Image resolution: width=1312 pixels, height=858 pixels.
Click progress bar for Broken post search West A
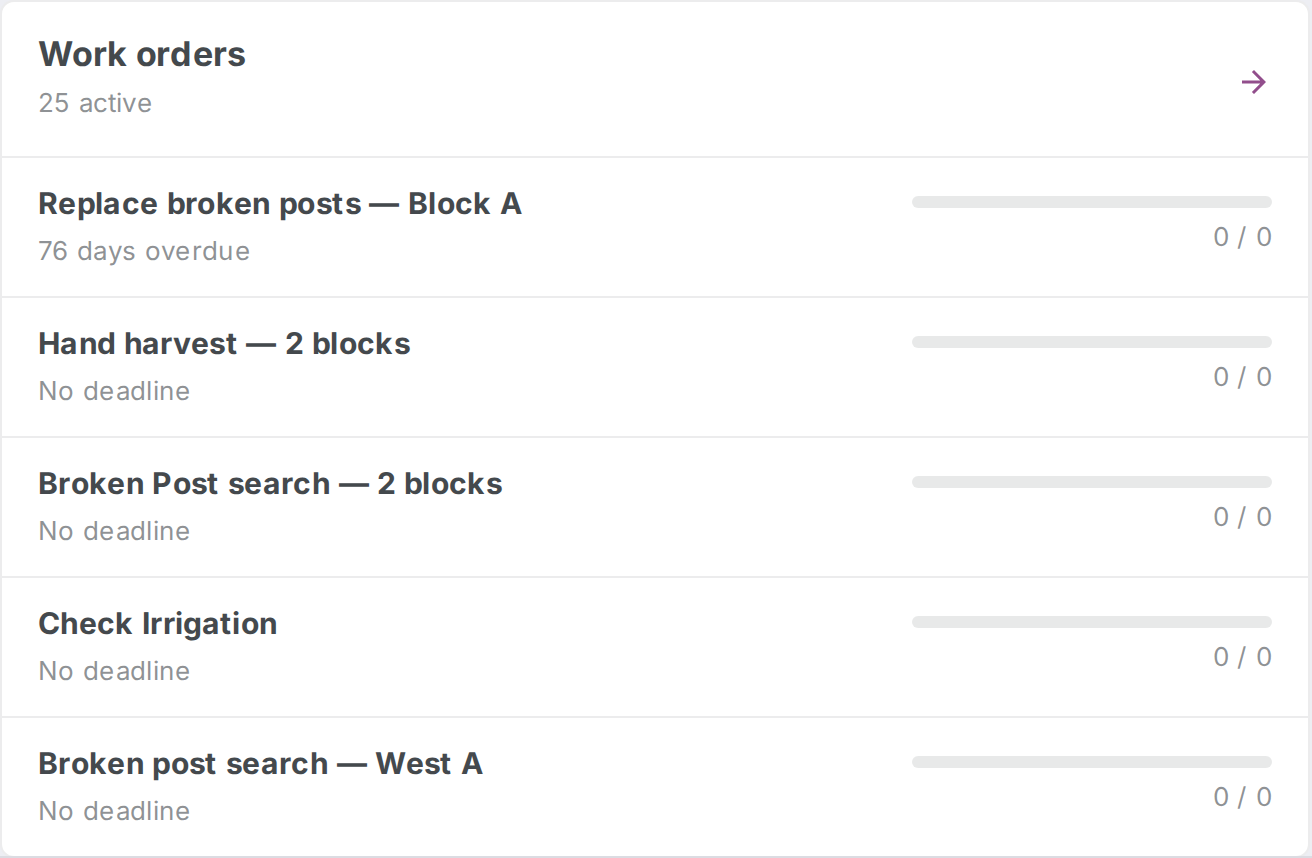pos(1092,762)
